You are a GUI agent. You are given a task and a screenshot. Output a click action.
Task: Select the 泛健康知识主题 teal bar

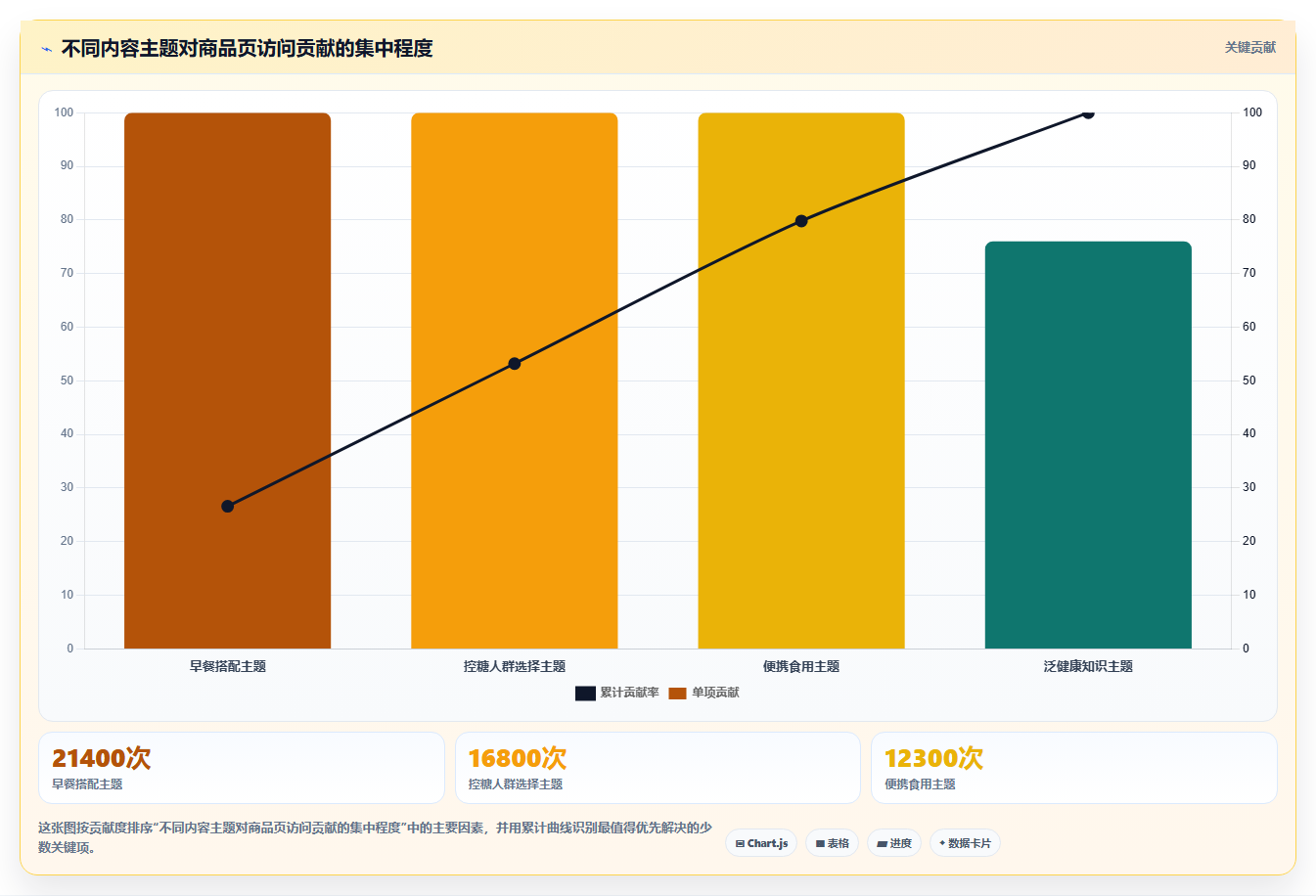pos(1088,445)
